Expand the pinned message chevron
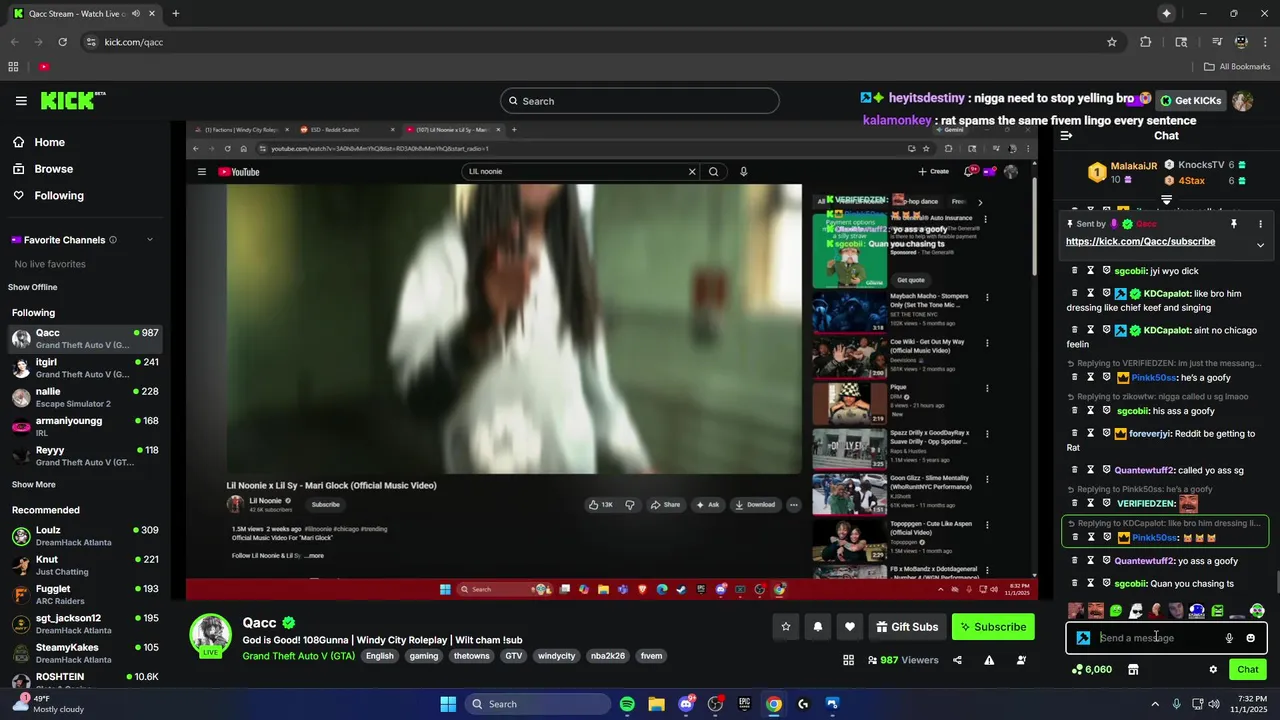1280x720 pixels. [x=1260, y=245]
